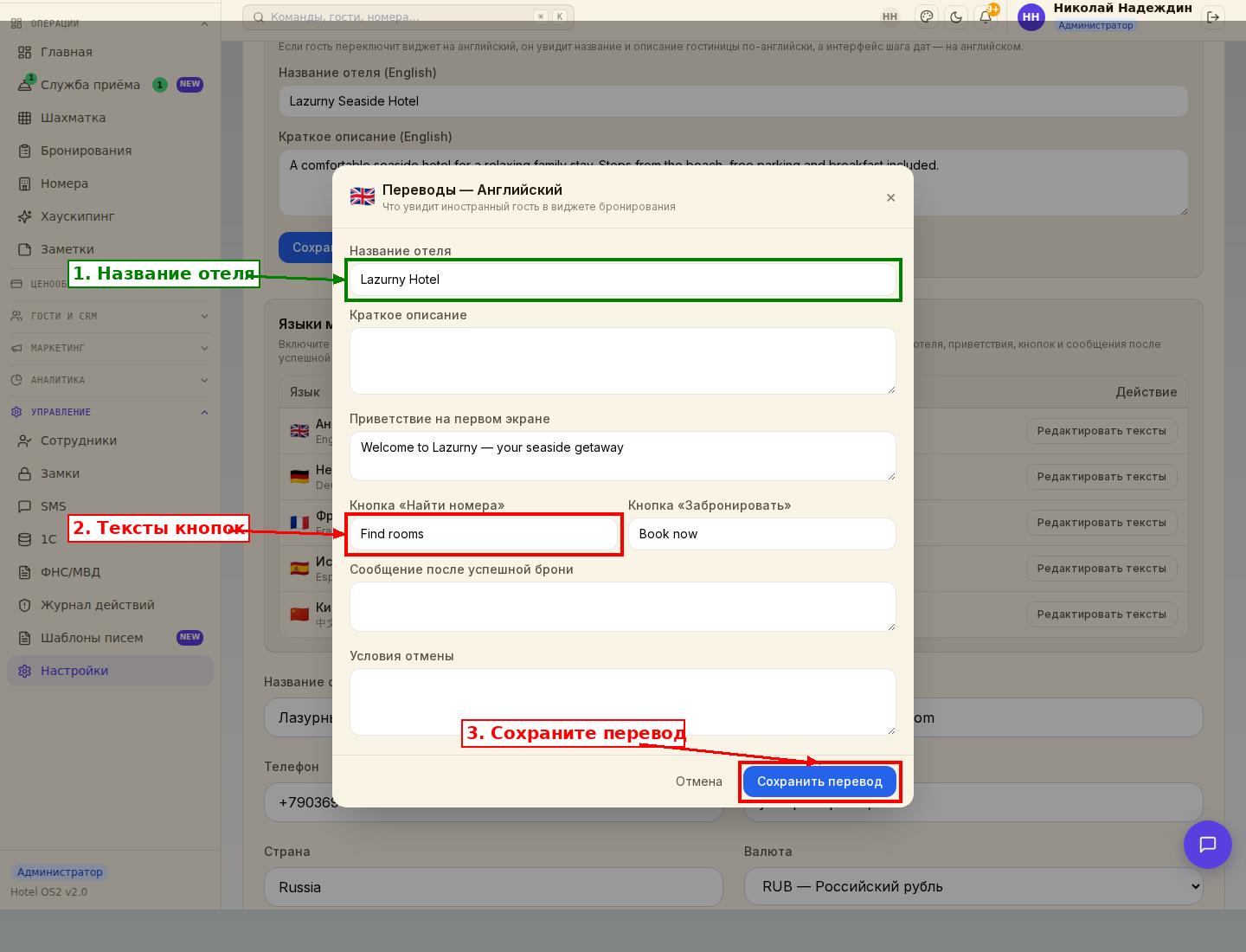Click Редактировать тексты for English row

(1101, 431)
